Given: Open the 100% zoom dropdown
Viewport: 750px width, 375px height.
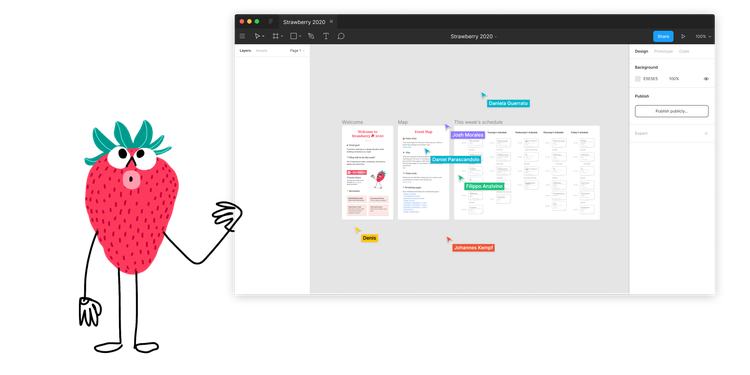Looking at the screenshot, I should (x=703, y=36).
